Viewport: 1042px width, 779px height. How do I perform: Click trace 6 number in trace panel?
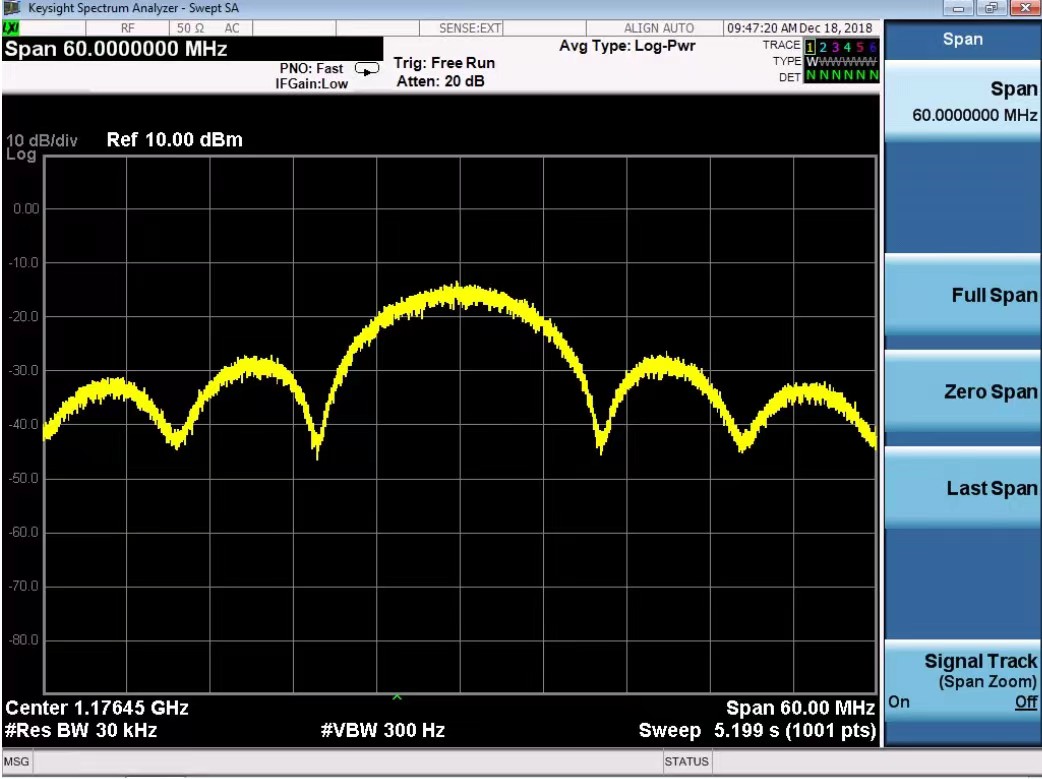coord(875,46)
